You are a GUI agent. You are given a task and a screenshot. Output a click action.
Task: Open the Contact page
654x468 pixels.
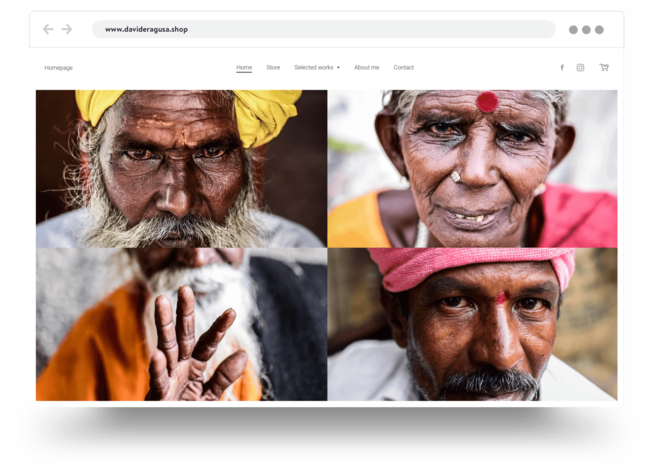click(x=403, y=68)
